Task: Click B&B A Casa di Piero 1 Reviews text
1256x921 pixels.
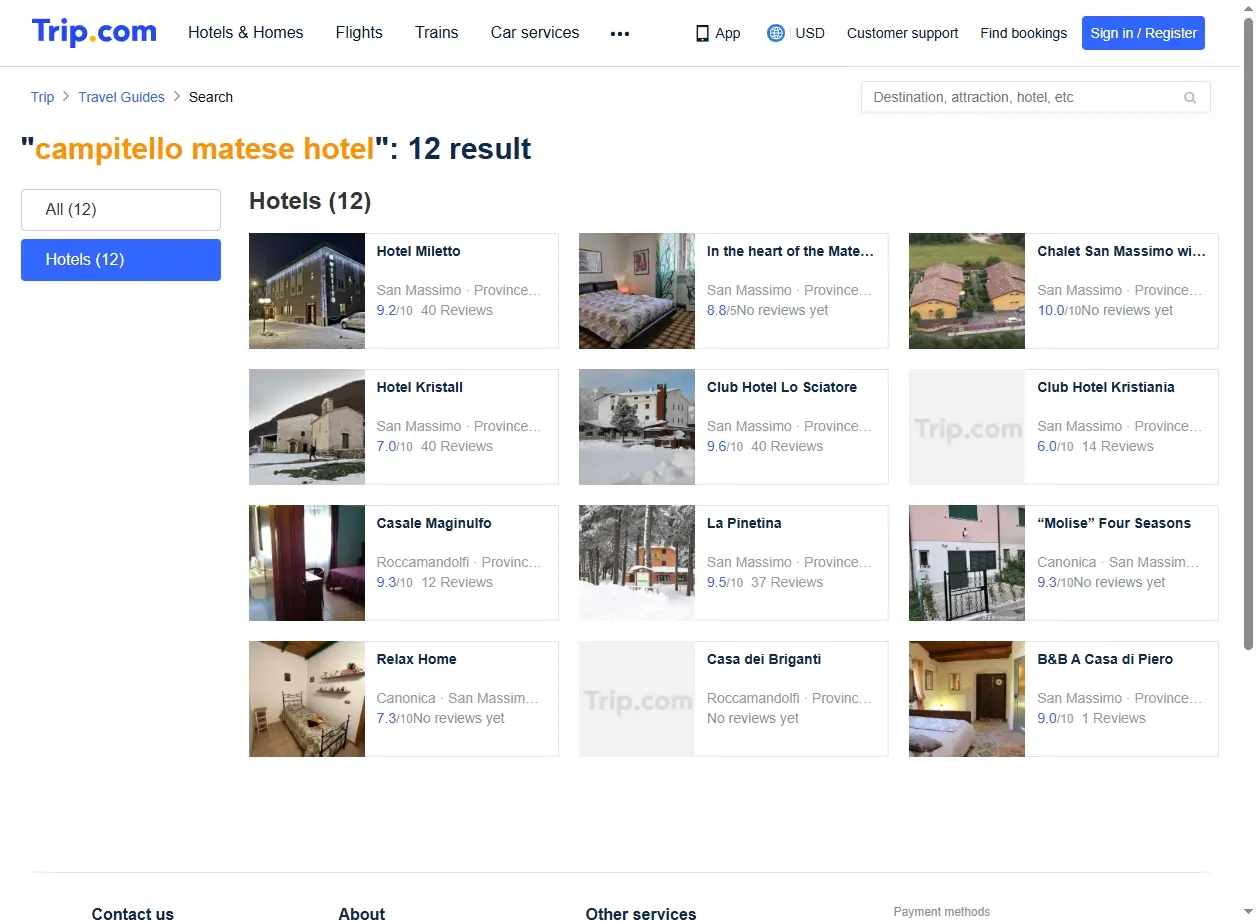Action: 1114,718
